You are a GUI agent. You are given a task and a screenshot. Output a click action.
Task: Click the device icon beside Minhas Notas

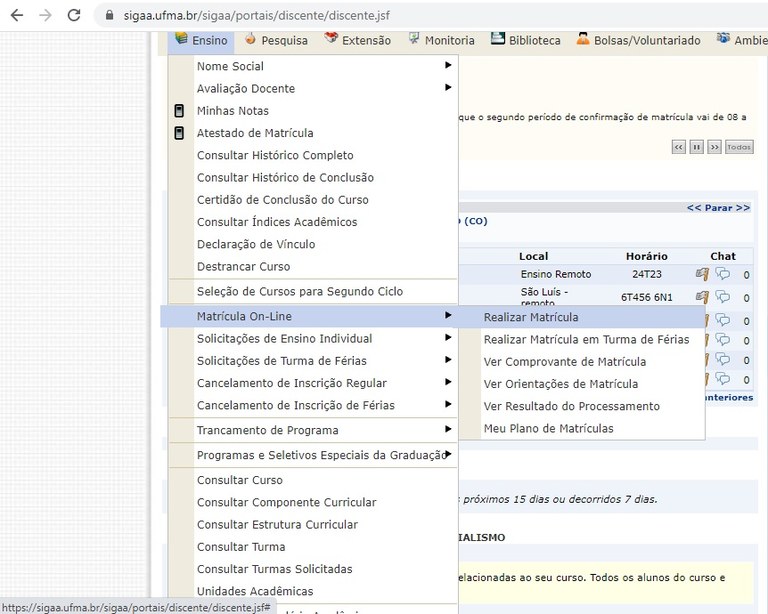click(179, 111)
